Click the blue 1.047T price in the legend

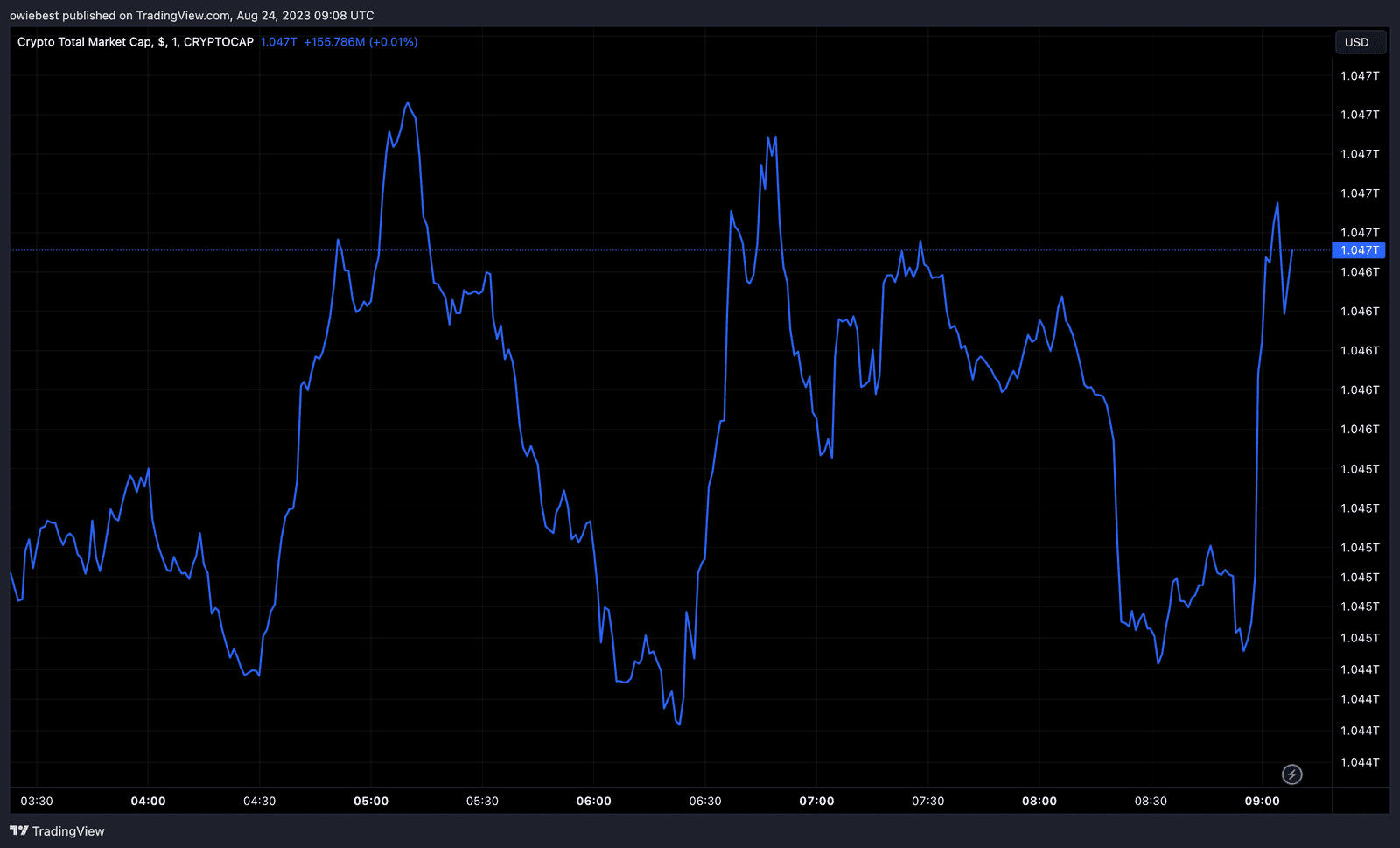coord(277,41)
